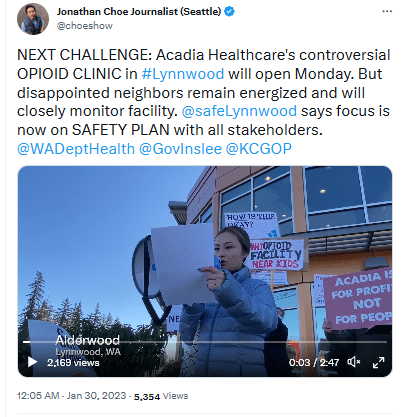Open the #Lynnwood hashtag
402x417 pixels.
tap(183, 74)
